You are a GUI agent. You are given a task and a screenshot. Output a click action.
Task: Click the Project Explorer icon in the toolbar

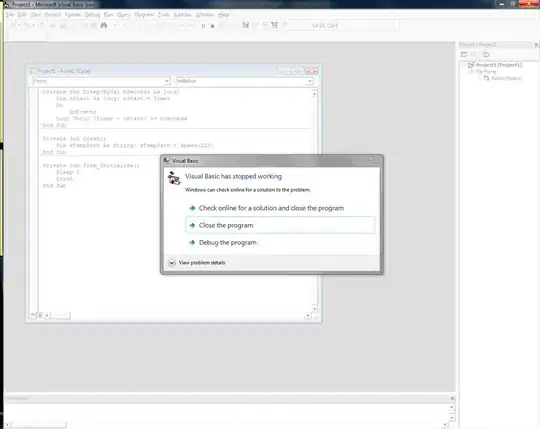246,25
